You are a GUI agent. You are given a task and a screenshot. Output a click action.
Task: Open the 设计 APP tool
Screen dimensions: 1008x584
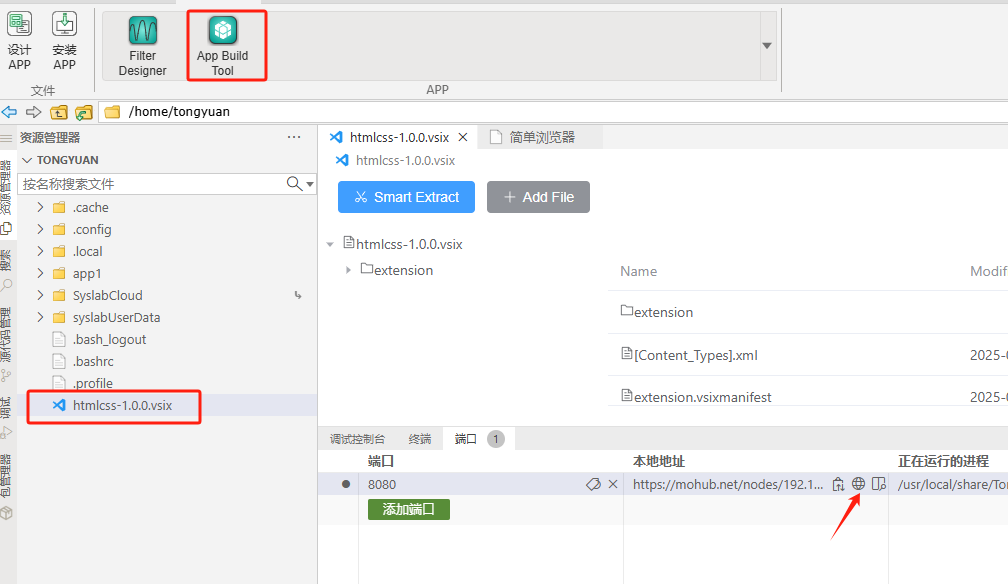(x=19, y=41)
